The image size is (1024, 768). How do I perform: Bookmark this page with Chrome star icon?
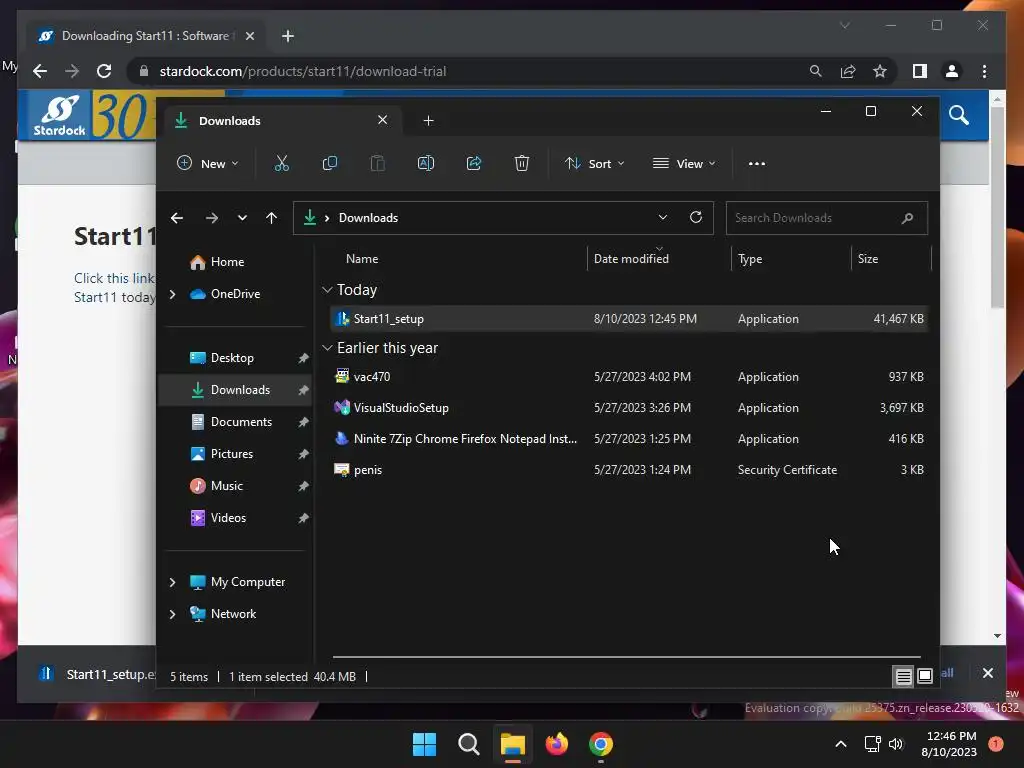click(x=880, y=71)
